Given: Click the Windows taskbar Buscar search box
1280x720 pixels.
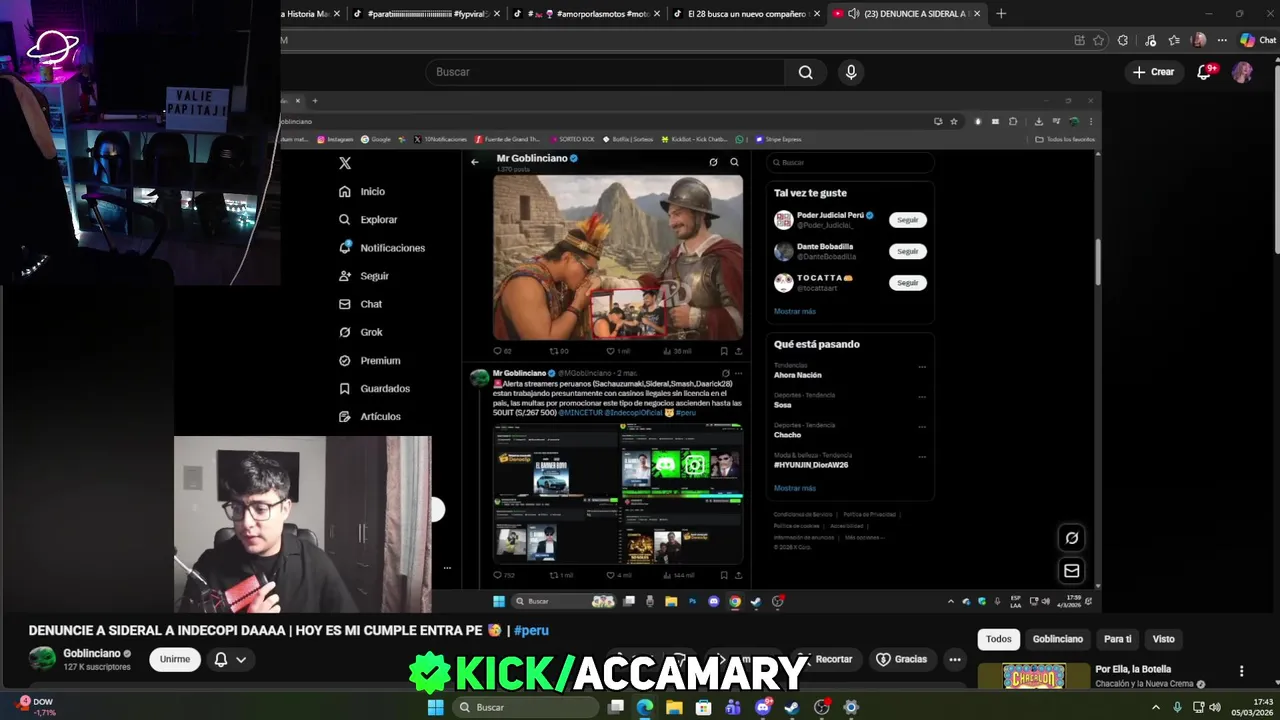Looking at the screenshot, I should pyautogui.click(x=524, y=707).
